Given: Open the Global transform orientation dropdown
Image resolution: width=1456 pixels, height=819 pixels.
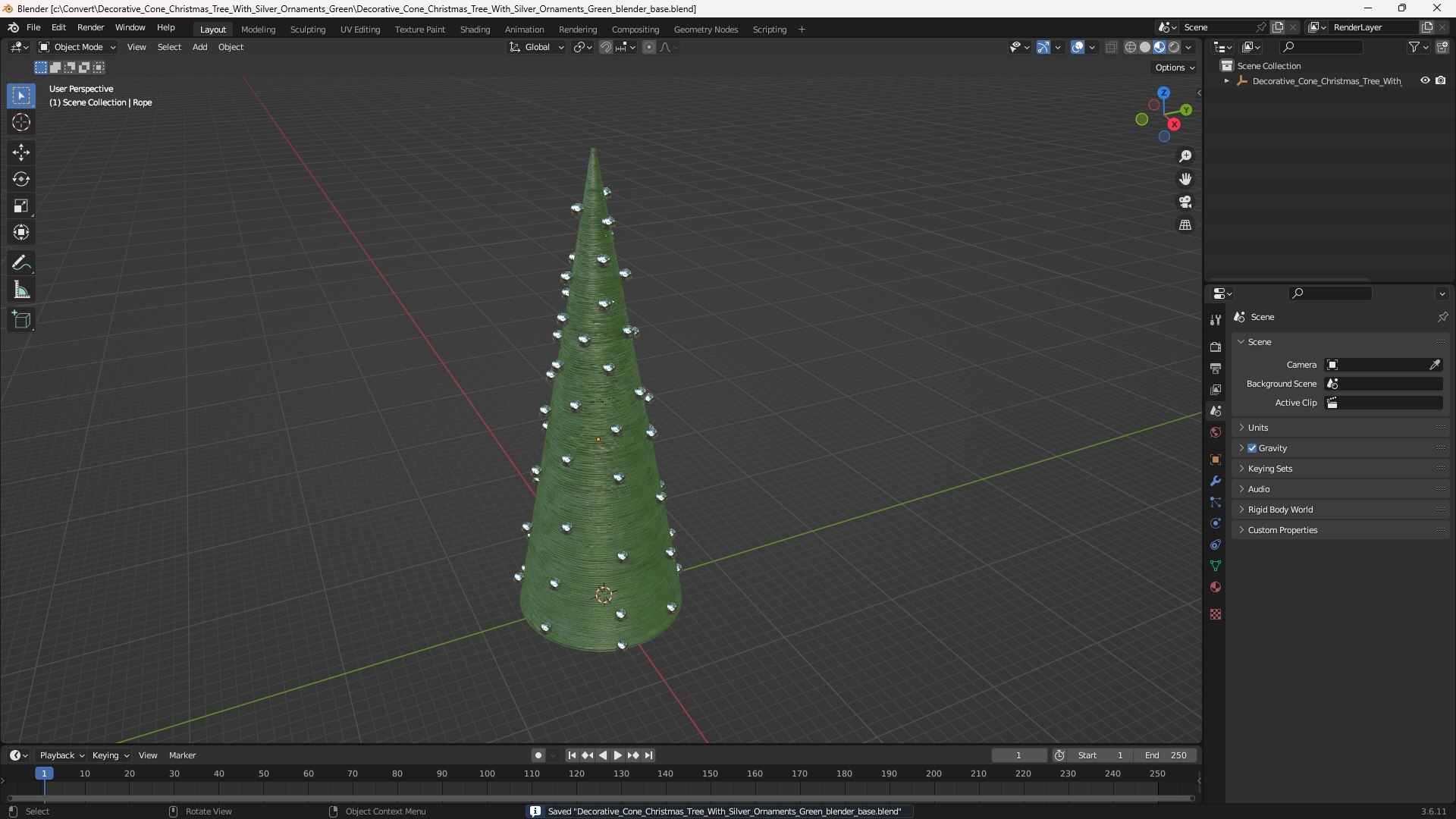Looking at the screenshot, I should pyautogui.click(x=537, y=47).
